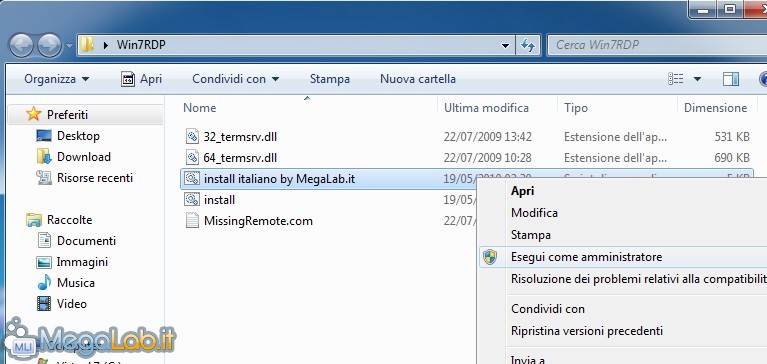
Task: Focus the Cerca Win7RDP search field
Action: click(656, 45)
